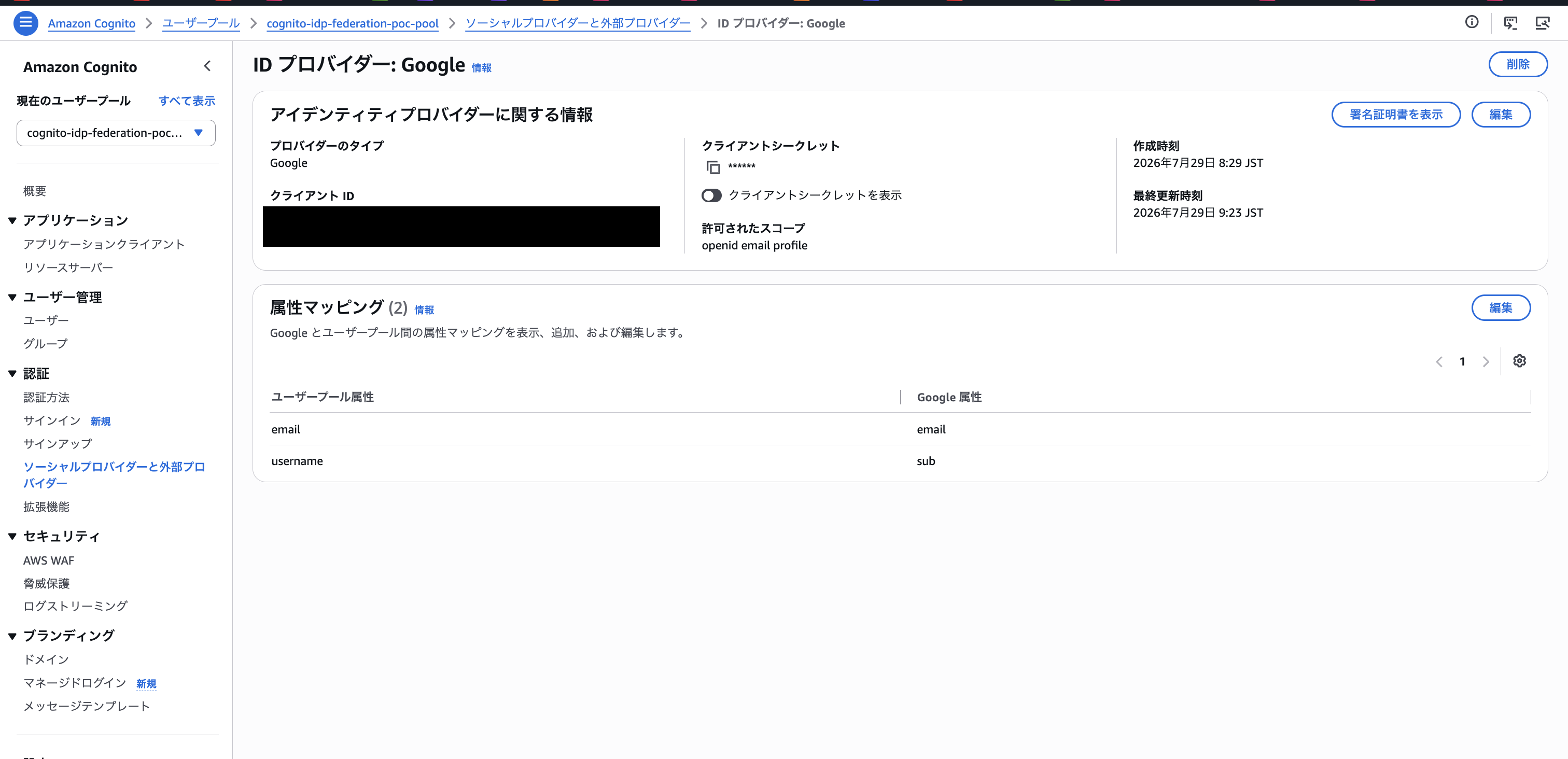1568x759 pixels.
Task: Edit identity provider information
Action: point(1501,115)
